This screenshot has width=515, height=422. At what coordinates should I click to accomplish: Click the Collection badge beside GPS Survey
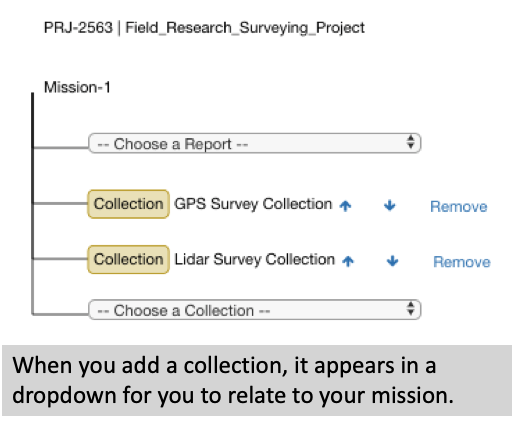(x=128, y=204)
